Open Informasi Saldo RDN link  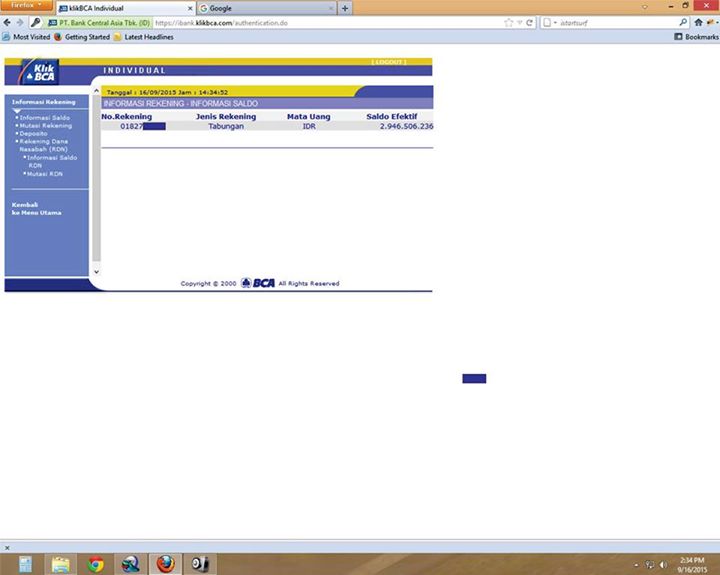[x=52, y=161]
